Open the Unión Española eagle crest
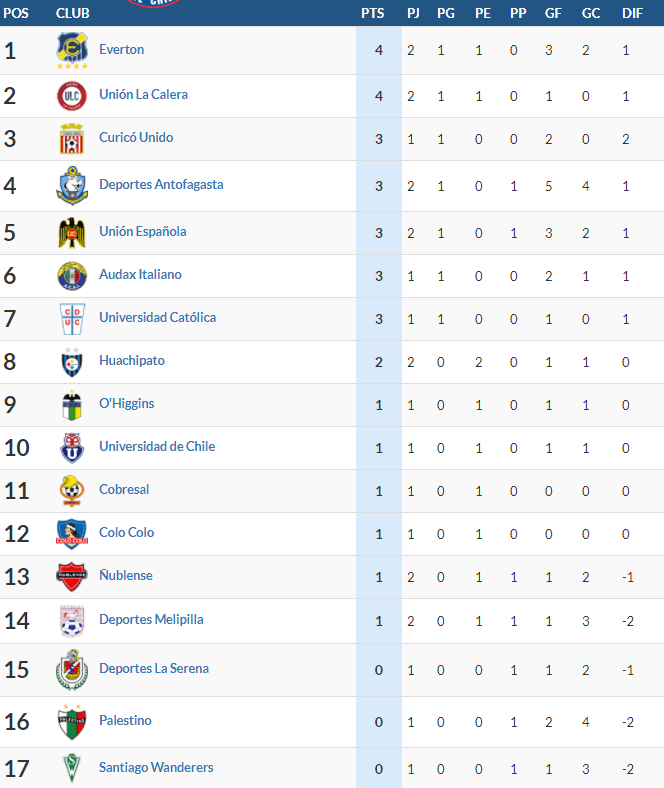 click(x=72, y=233)
